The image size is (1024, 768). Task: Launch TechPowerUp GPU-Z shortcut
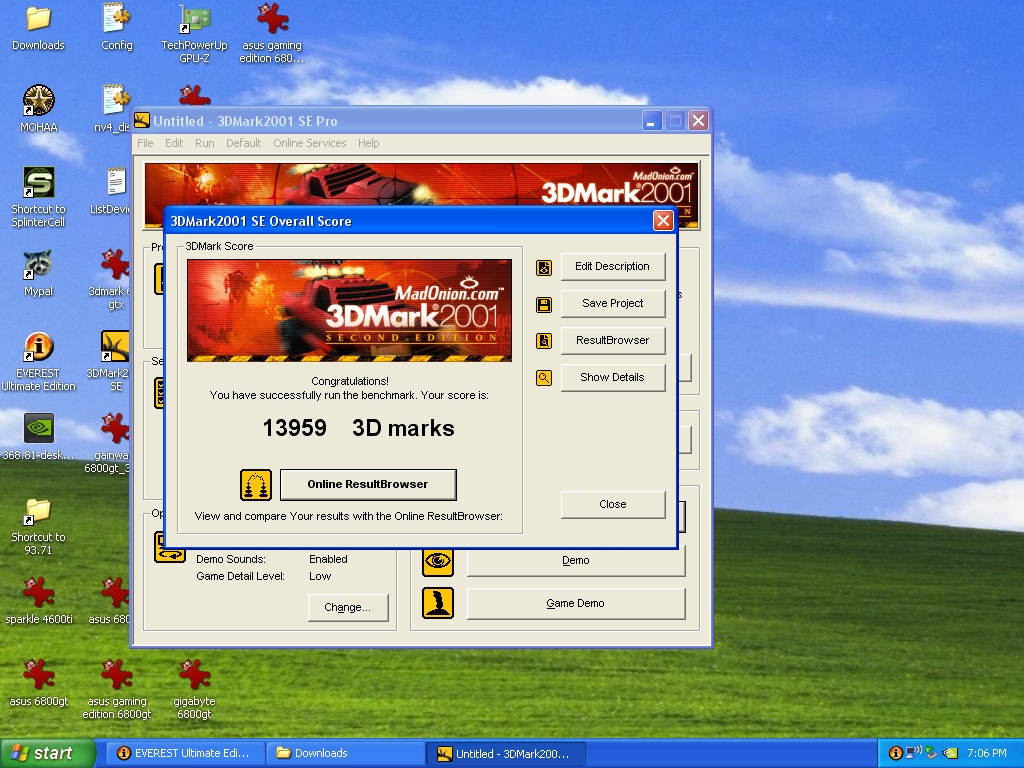[194, 34]
